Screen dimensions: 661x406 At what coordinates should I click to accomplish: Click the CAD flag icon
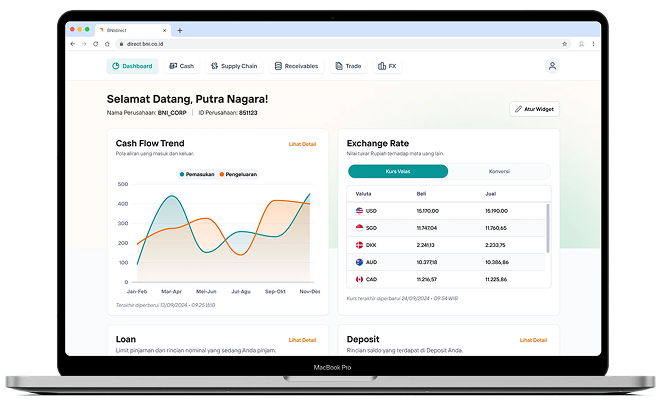pos(360,279)
